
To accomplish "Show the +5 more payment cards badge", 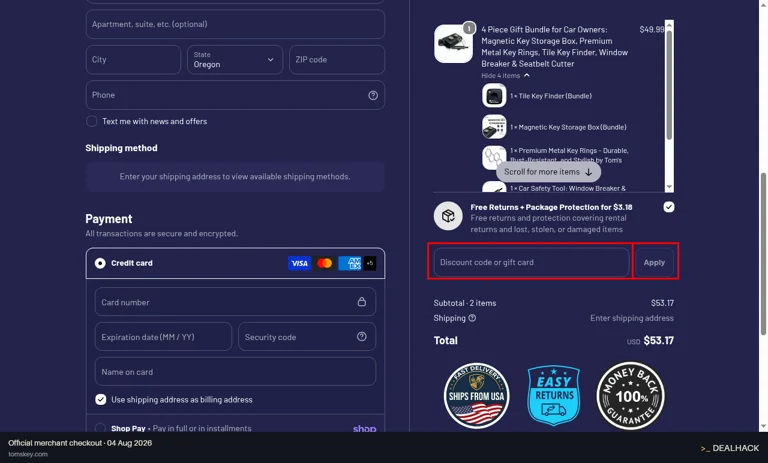I will [x=370, y=263].
